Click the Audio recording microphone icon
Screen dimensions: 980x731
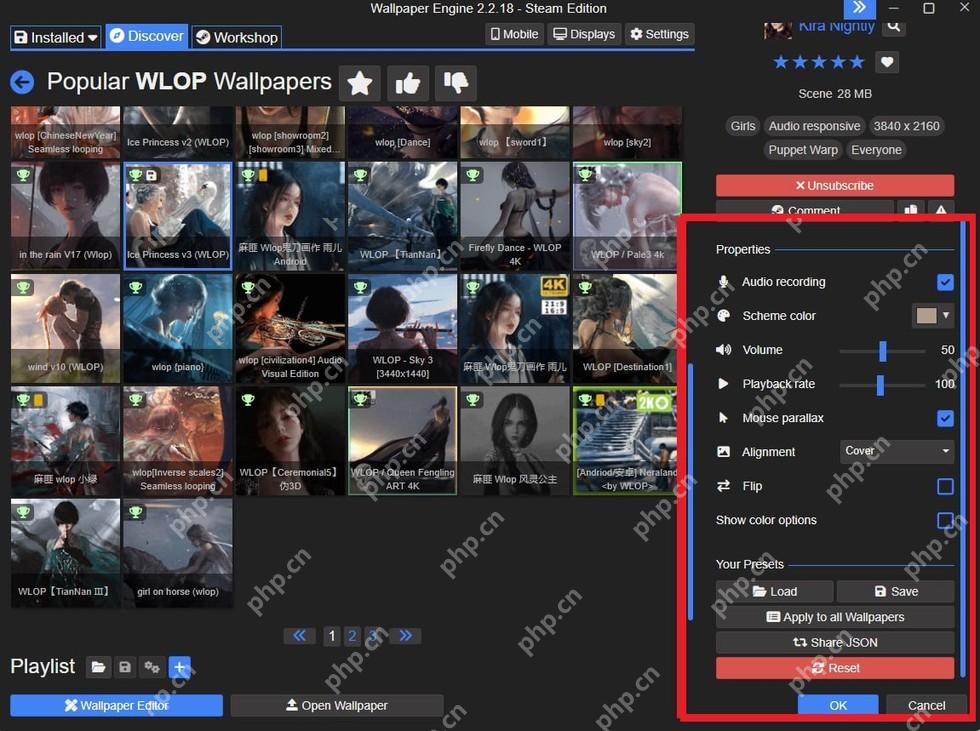(723, 282)
